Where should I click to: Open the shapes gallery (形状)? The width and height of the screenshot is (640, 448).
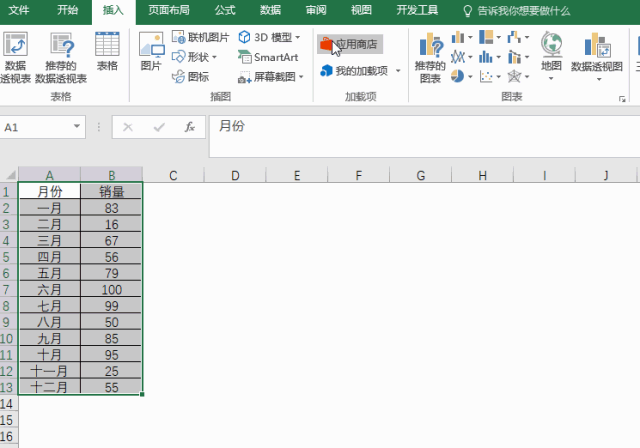click(194, 57)
